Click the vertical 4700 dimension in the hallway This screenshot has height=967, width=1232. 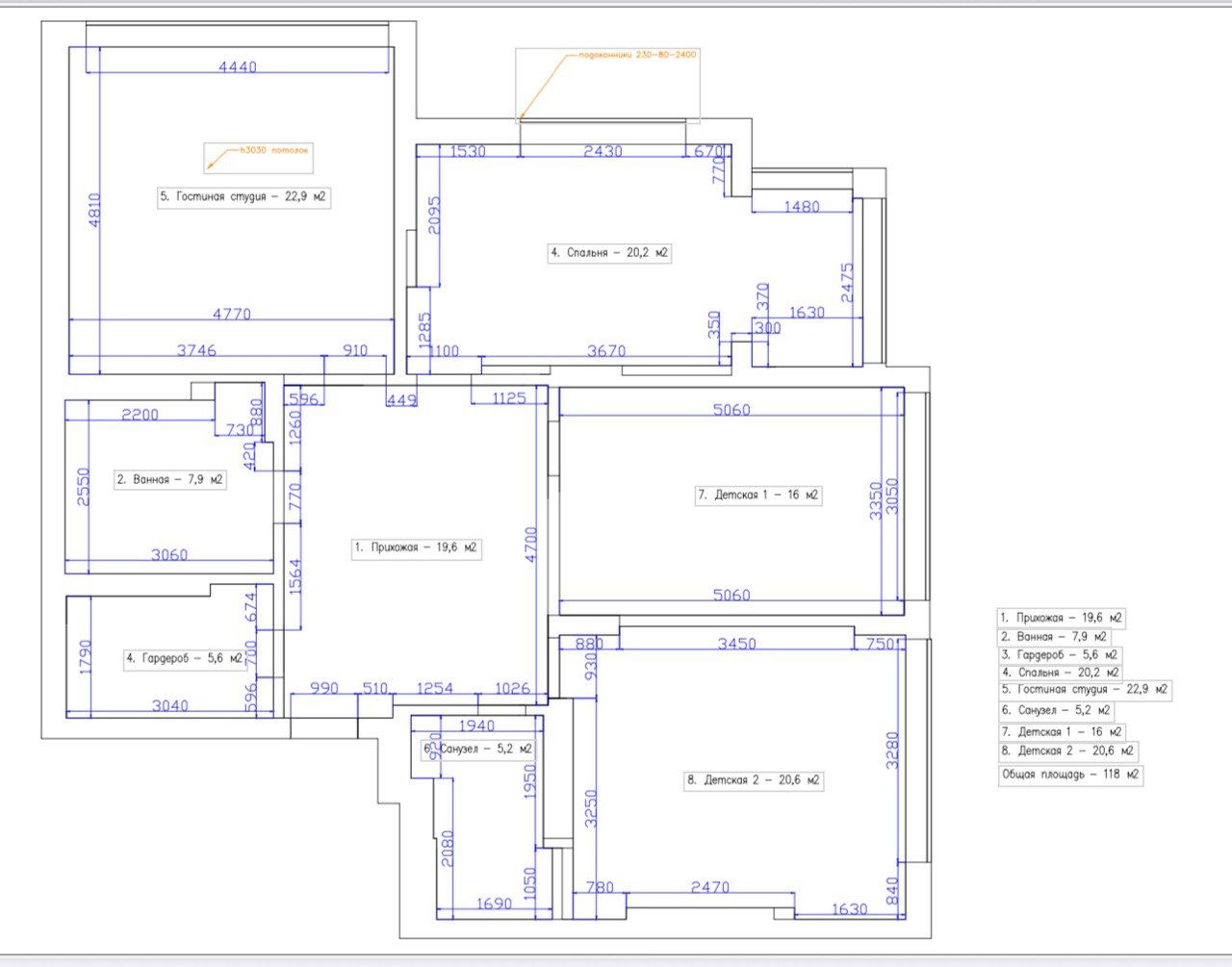coord(531,544)
